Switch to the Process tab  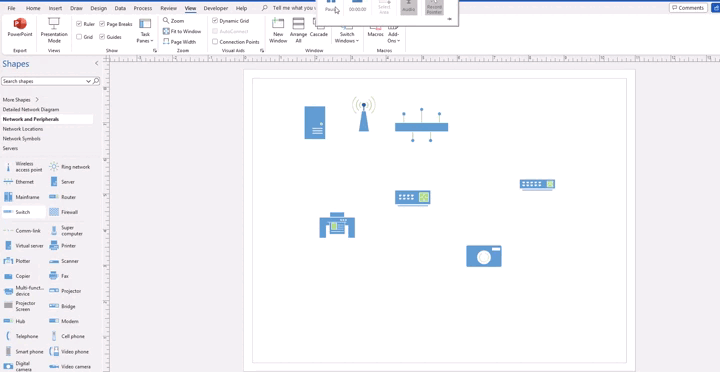tap(143, 8)
